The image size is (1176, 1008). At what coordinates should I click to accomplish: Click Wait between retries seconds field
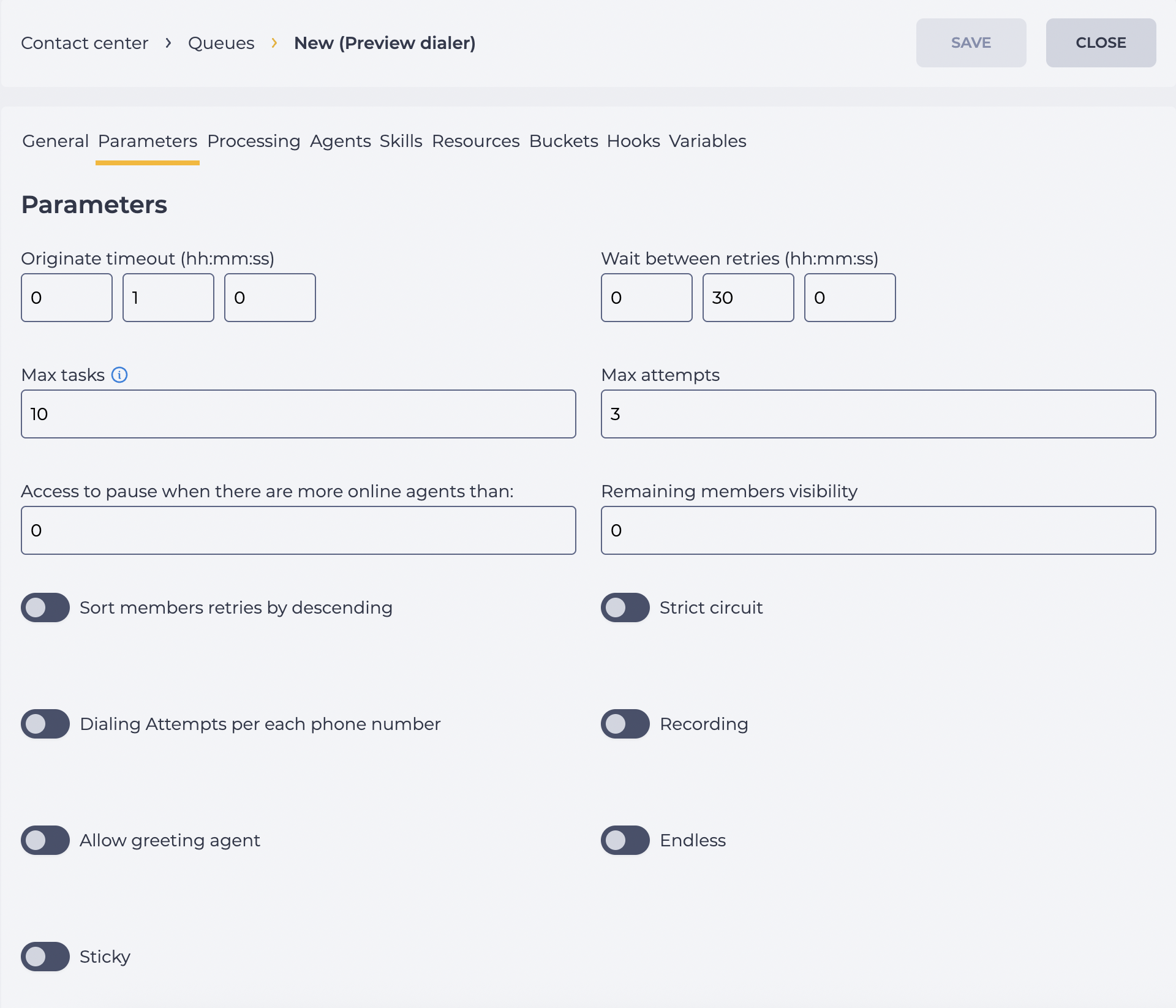tap(850, 298)
